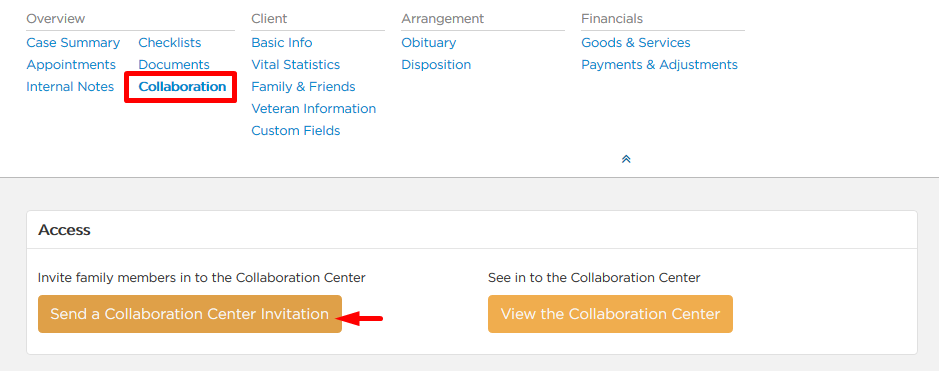The image size is (939, 371).
Task: Select the highlighted Collaboration link
Action: click(183, 87)
